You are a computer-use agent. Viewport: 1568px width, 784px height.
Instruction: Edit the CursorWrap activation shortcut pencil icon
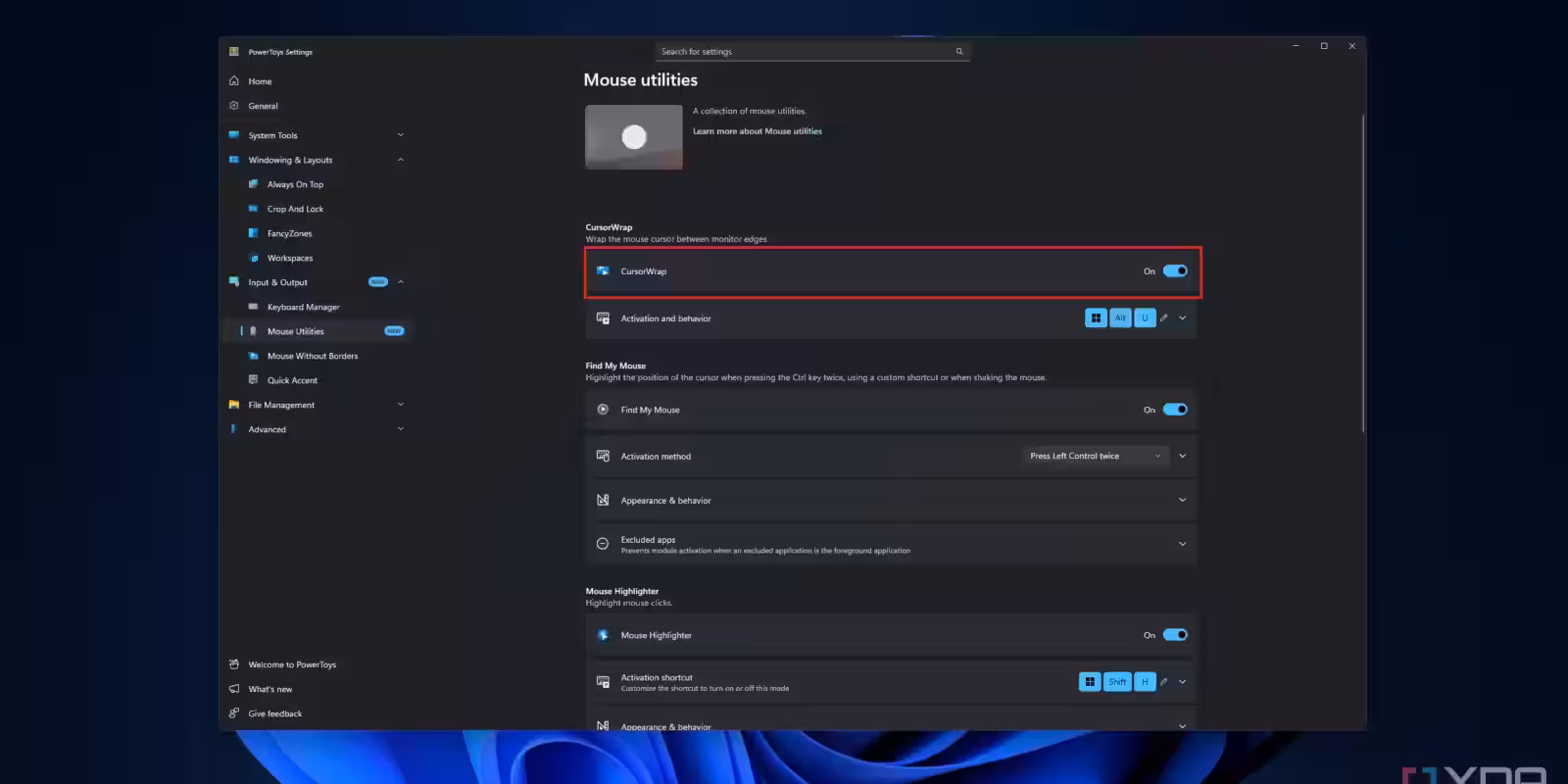point(1164,318)
